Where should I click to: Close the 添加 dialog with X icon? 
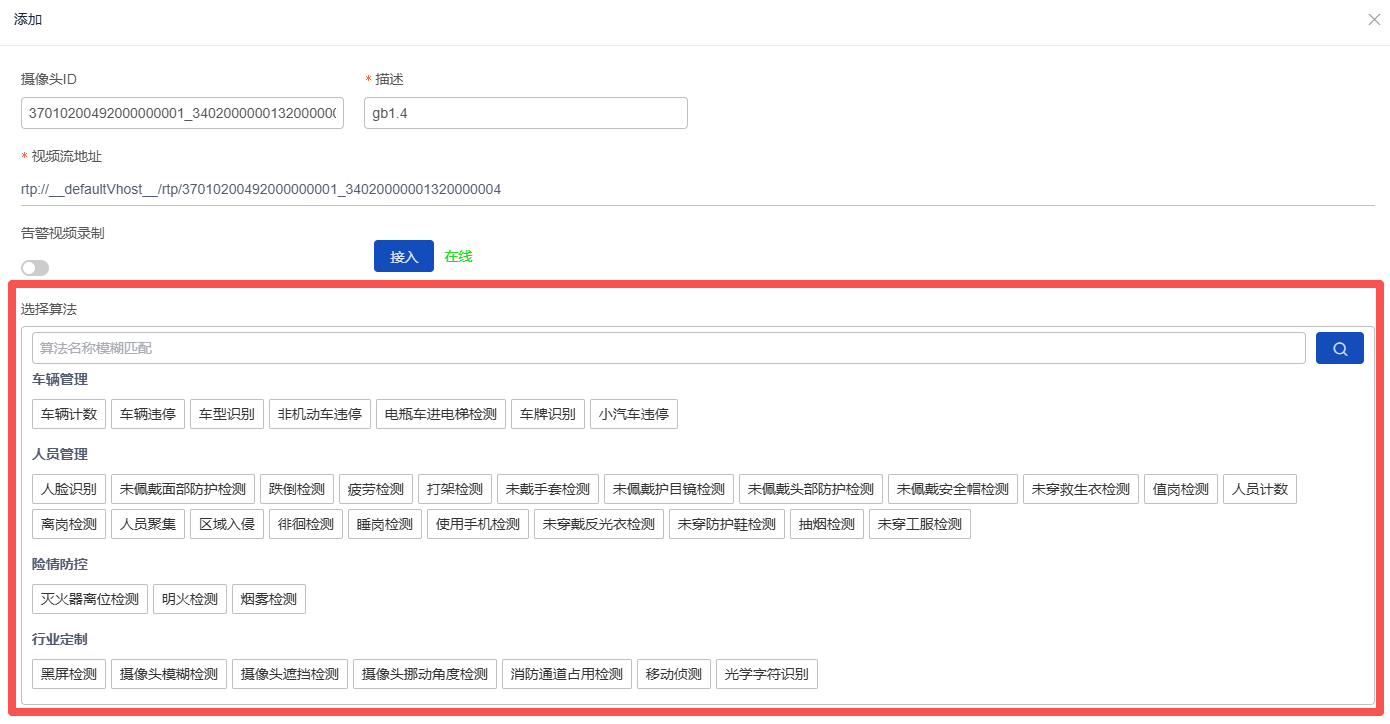click(x=1374, y=20)
